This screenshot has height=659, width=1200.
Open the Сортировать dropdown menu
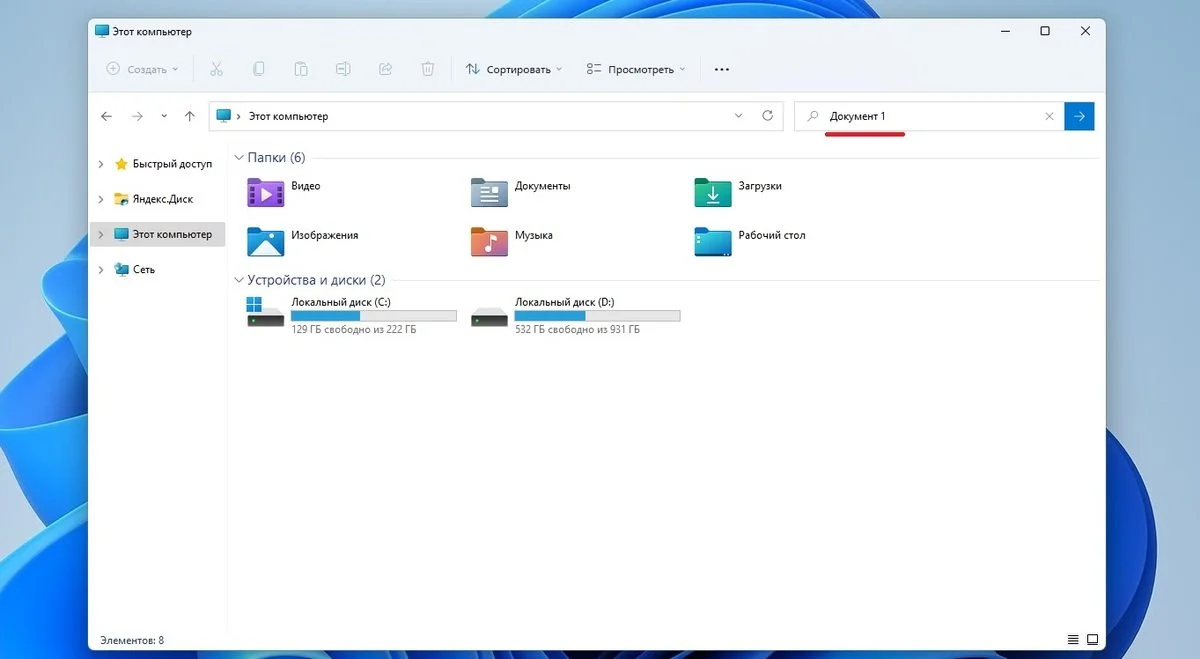coord(514,69)
